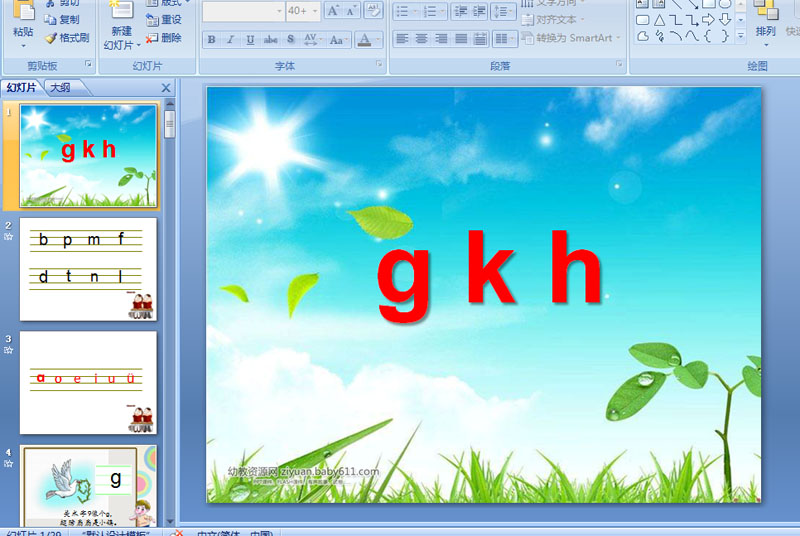
Task: Open text columns dropdown
Action: (505, 38)
